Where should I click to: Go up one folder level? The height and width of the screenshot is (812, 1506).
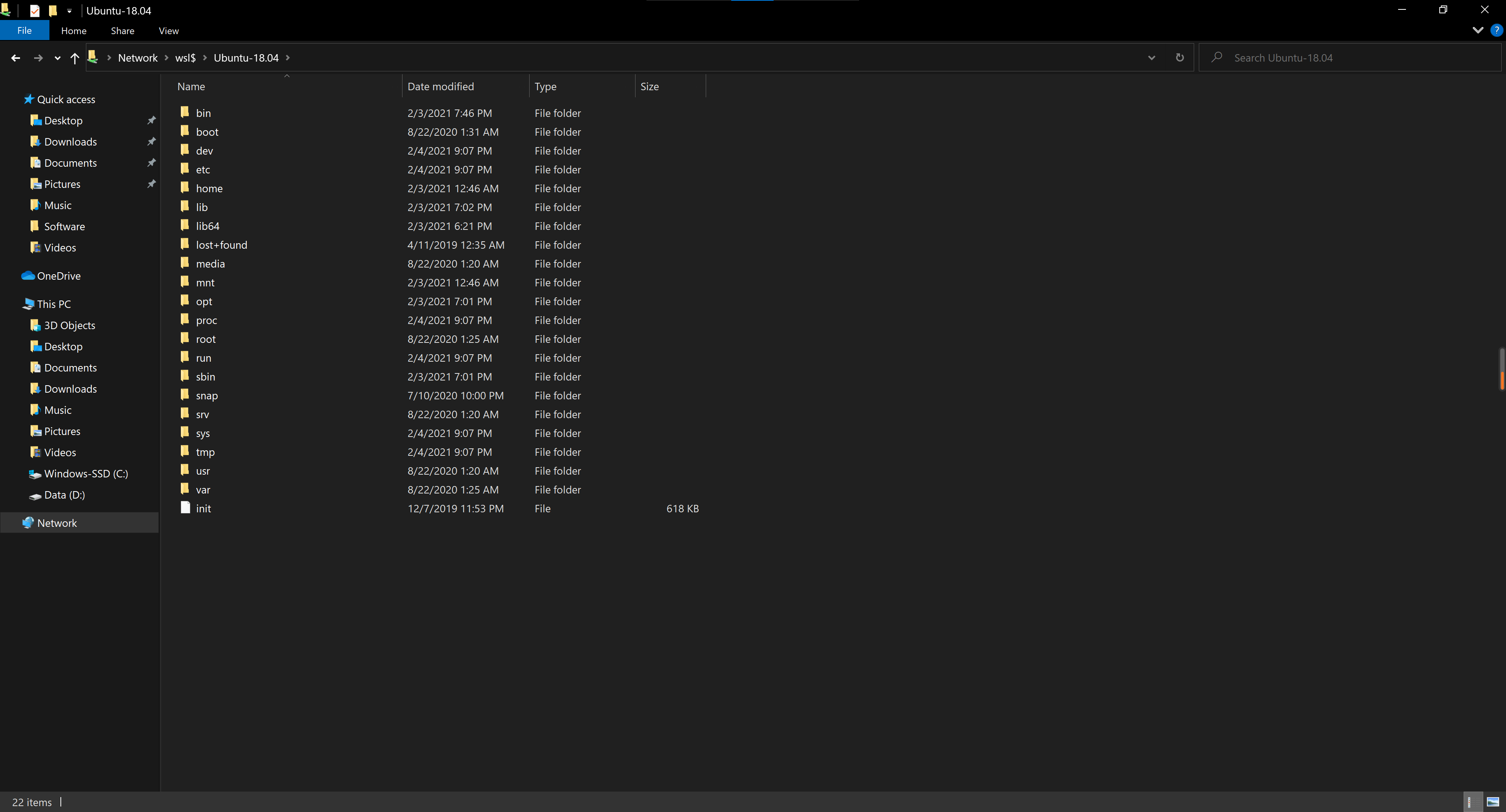click(x=75, y=58)
